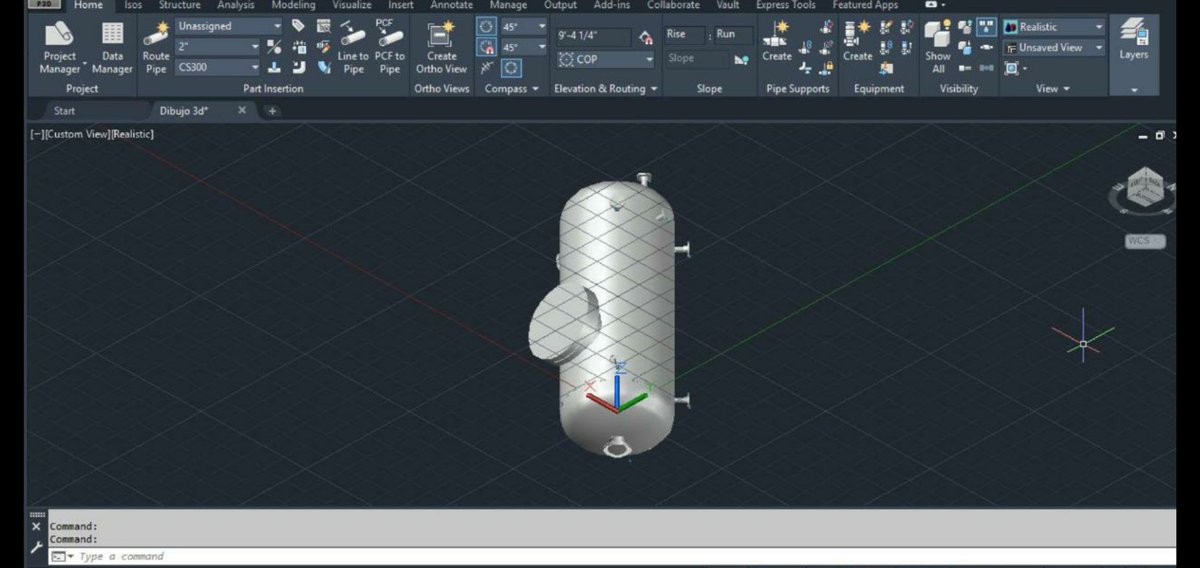Screen dimensions: 1200x568
Task: Toggle the compass tick marks button
Action: [x=486, y=68]
